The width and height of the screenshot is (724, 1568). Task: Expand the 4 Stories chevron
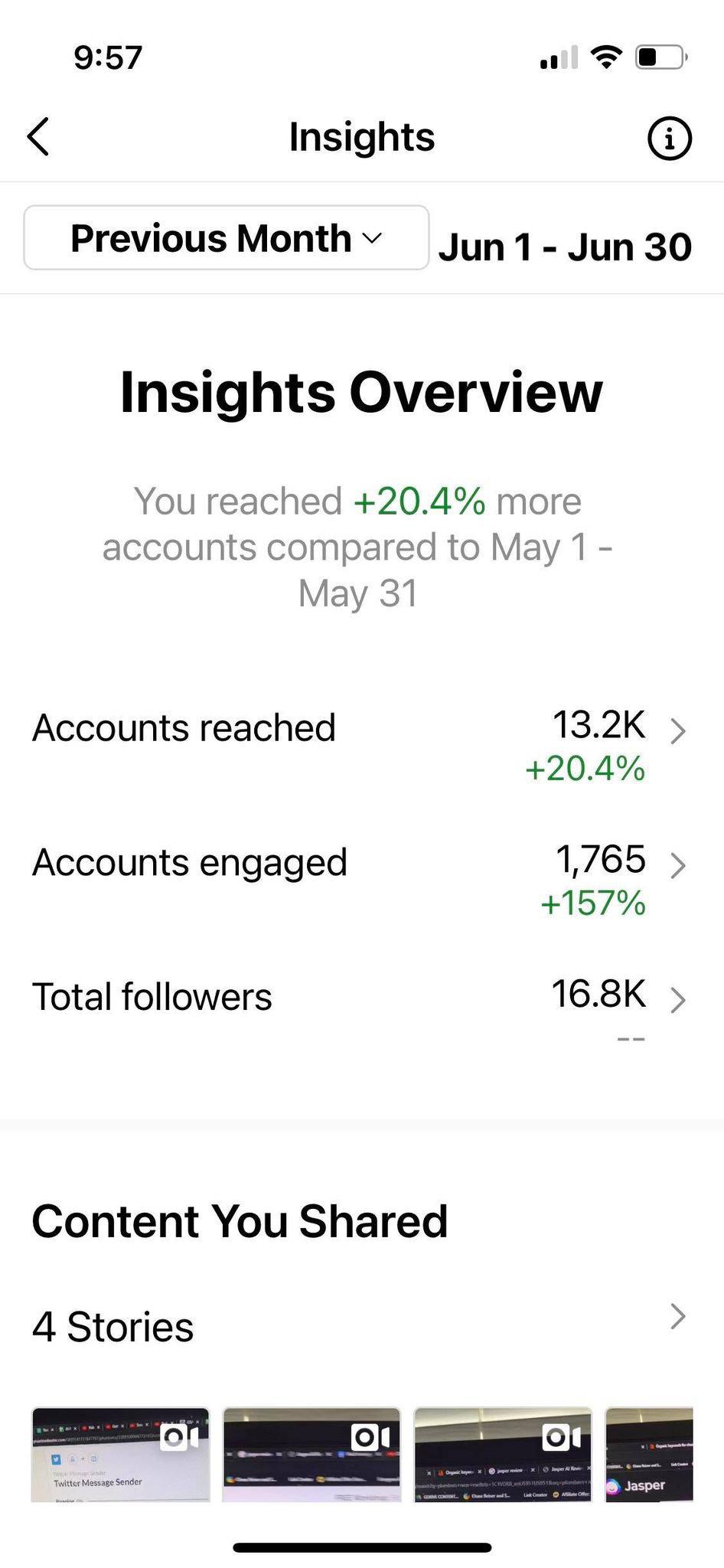(x=677, y=1316)
